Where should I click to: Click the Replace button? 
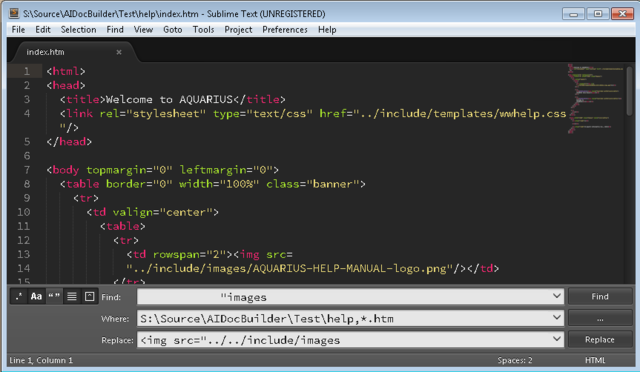(x=600, y=340)
